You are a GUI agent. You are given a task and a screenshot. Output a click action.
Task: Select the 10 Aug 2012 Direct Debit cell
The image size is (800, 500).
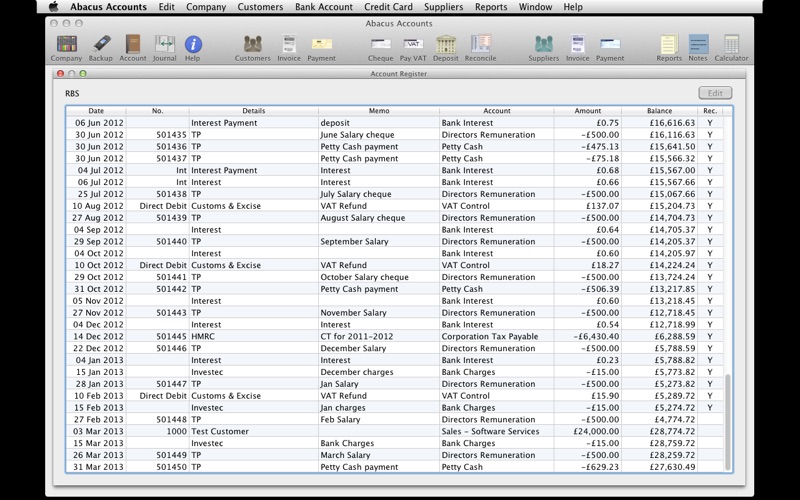[x=158, y=206]
